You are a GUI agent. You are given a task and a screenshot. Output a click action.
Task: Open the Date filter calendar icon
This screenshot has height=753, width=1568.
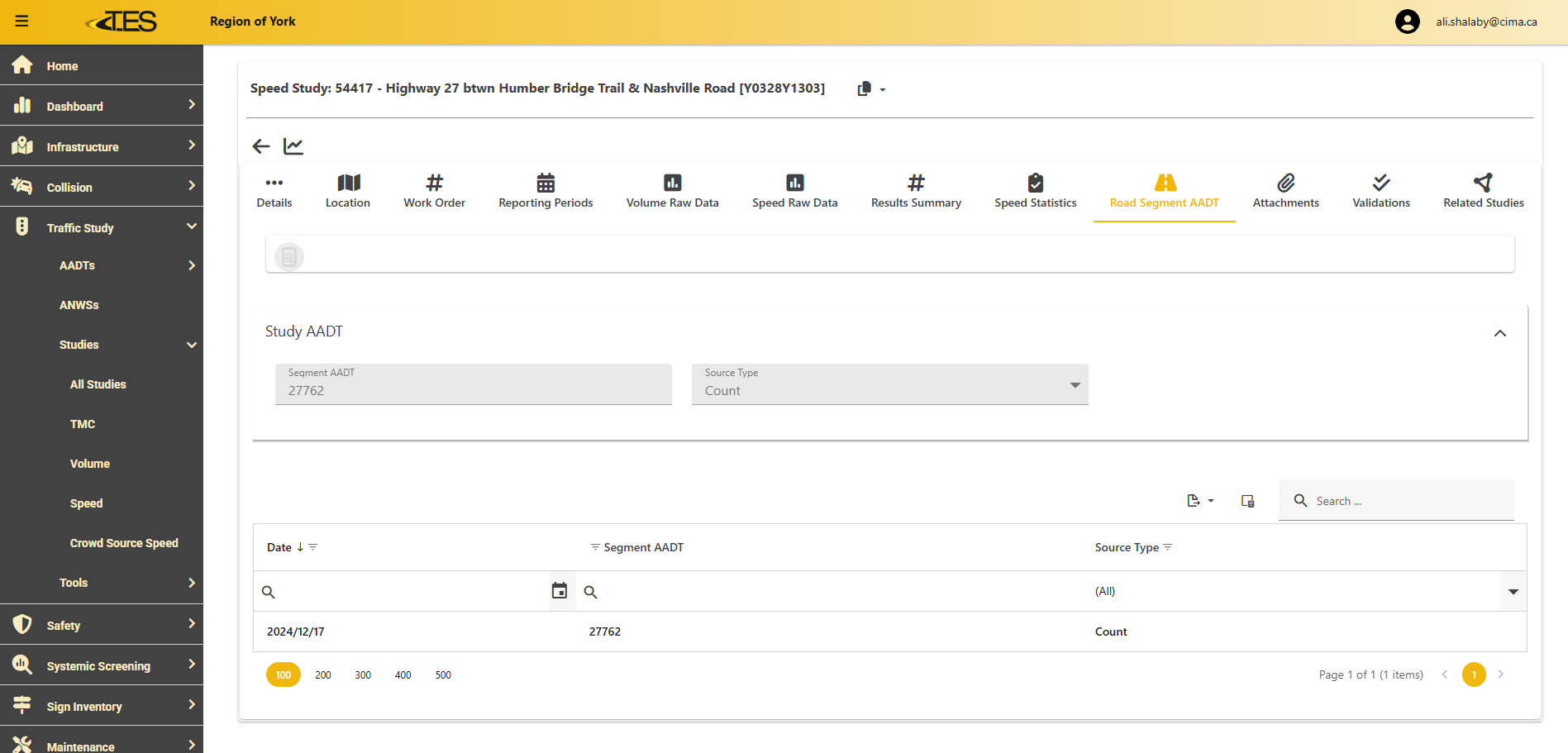click(560, 591)
